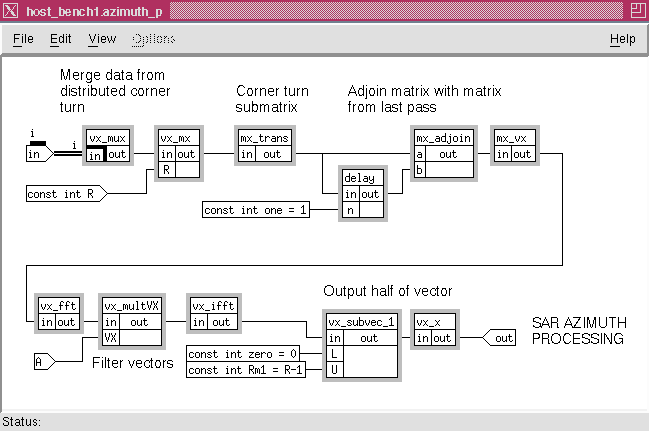Click the const int Rm1 = R-1 parameter
Viewport: 649px width, 431px height.
tap(253, 370)
